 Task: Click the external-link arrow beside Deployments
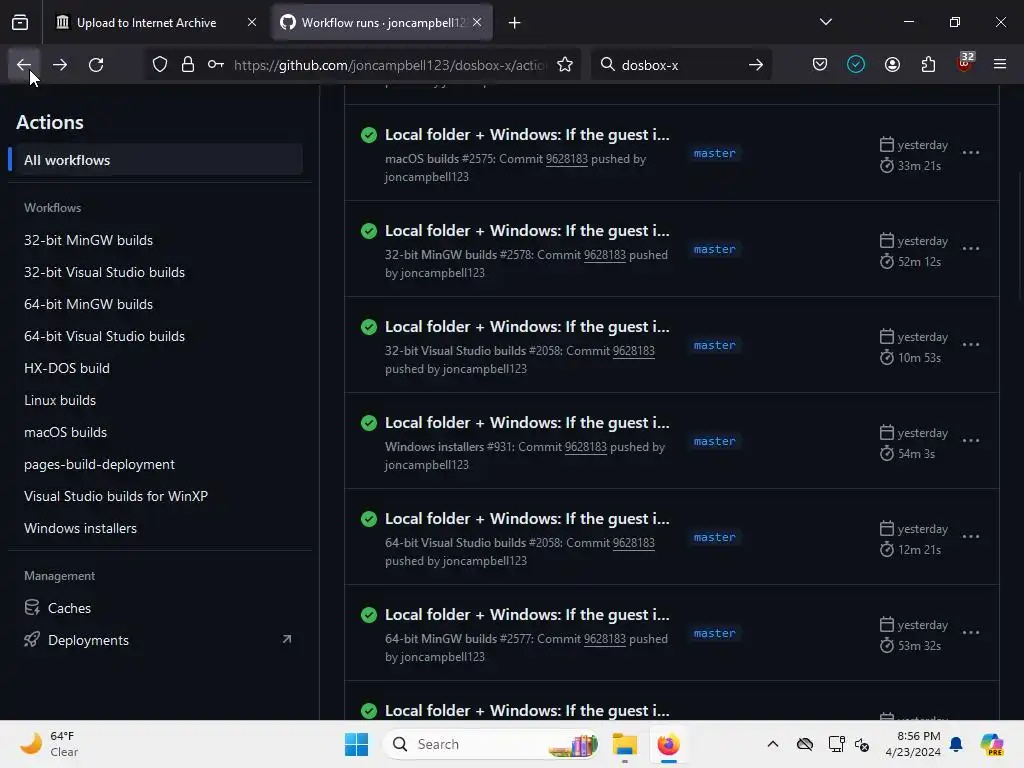287,639
